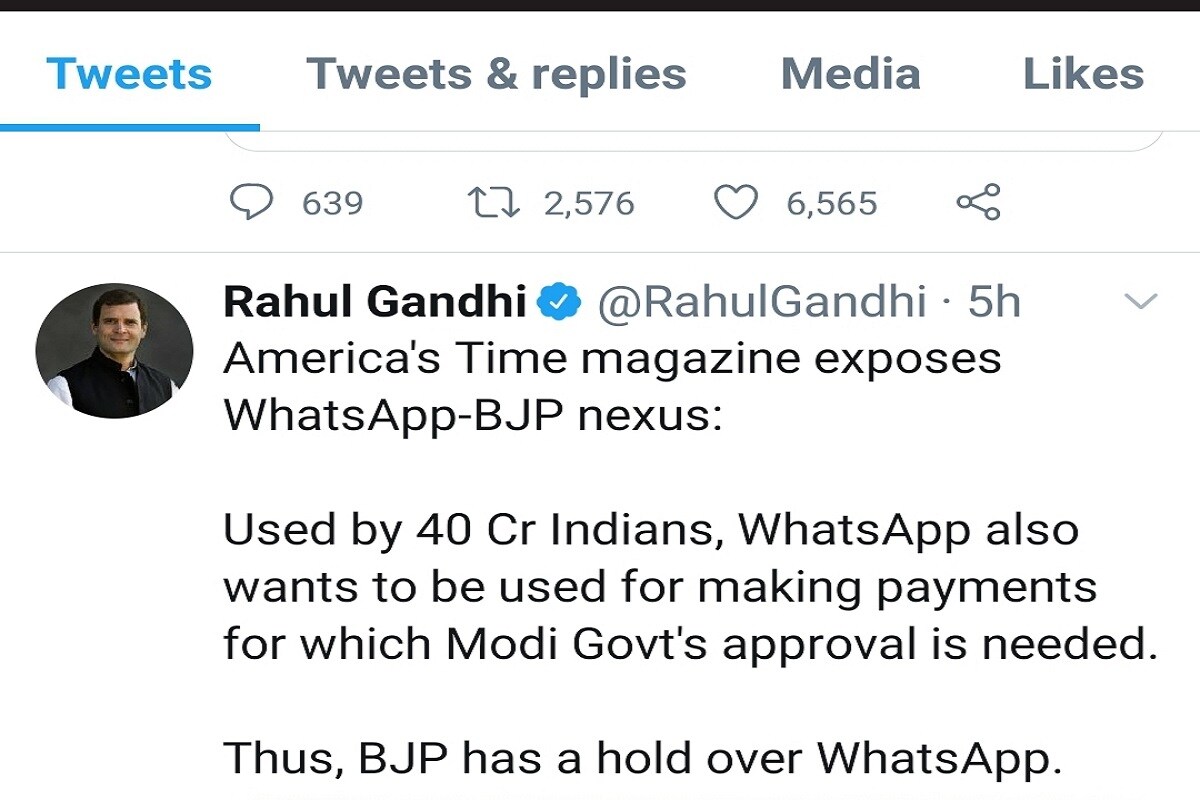The height and width of the screenshot is (800, 1200).
Task: Open the @RahulGandhi handle link
Action: pyautogui.click(x=762, y=301)
